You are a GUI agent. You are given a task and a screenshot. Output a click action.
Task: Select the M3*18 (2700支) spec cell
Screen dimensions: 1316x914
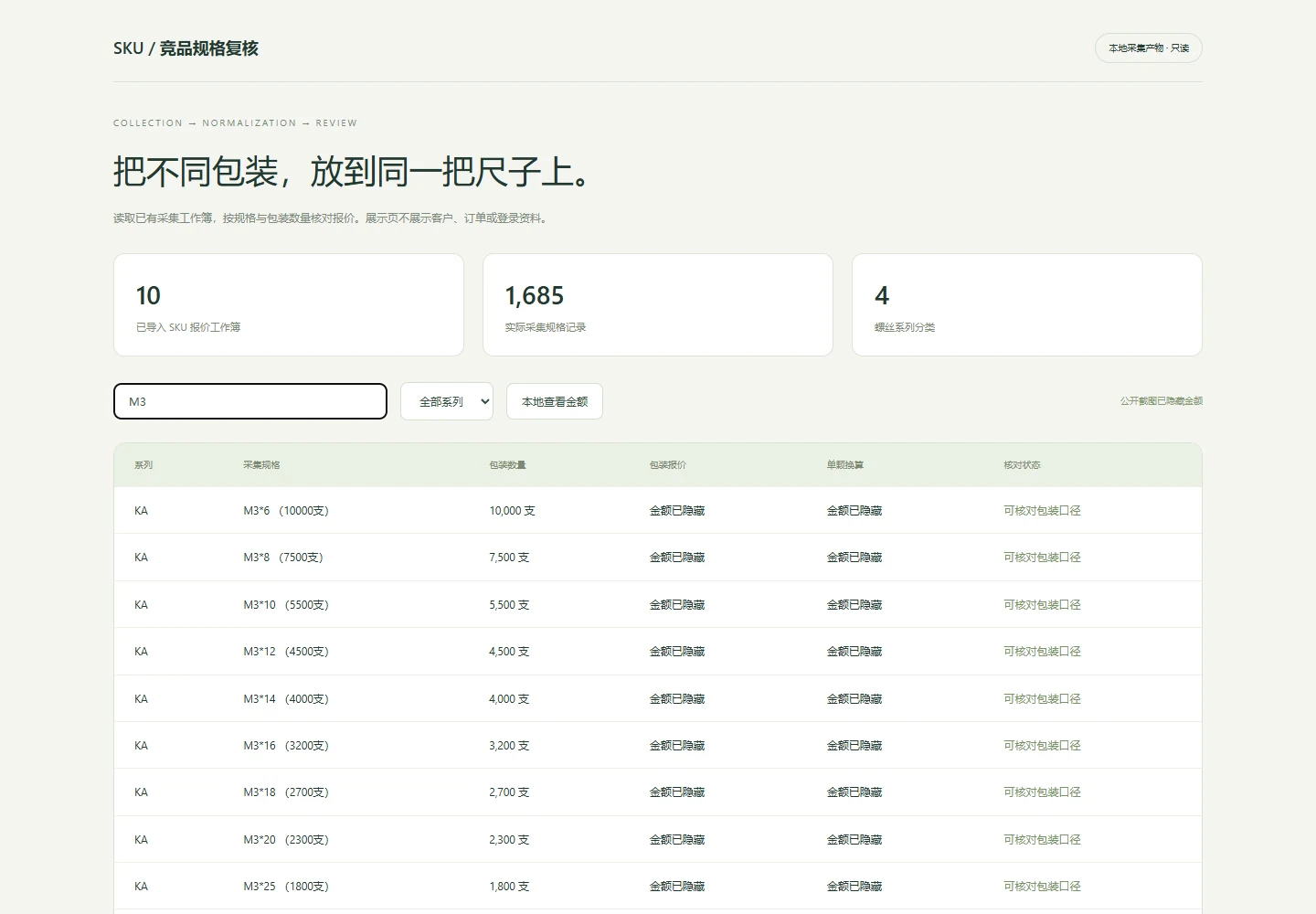[286, 792]
